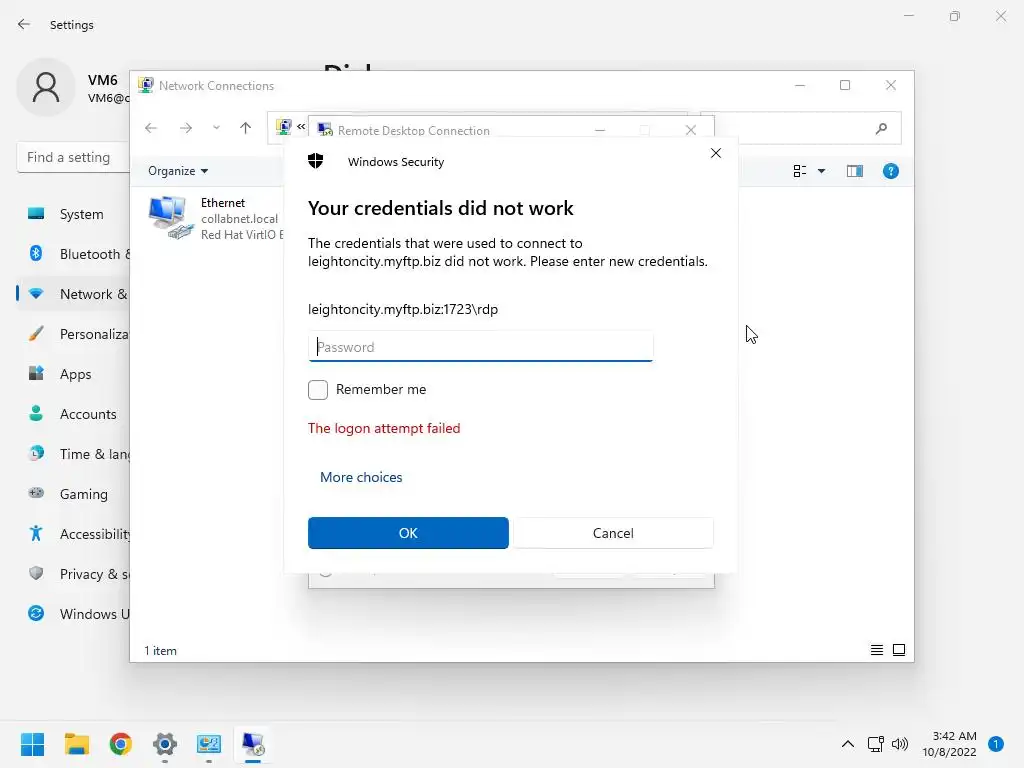Click Find a setting search box

click(x=72, y=157)
